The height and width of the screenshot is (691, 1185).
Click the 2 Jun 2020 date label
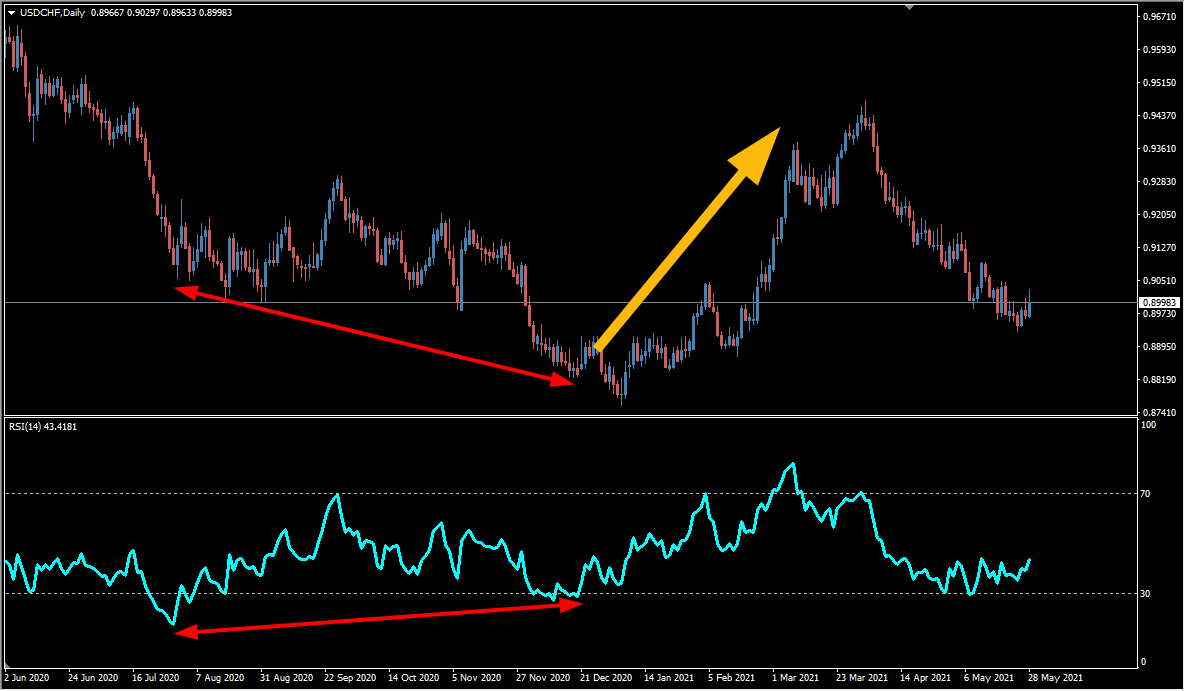[x=29, y=678]
